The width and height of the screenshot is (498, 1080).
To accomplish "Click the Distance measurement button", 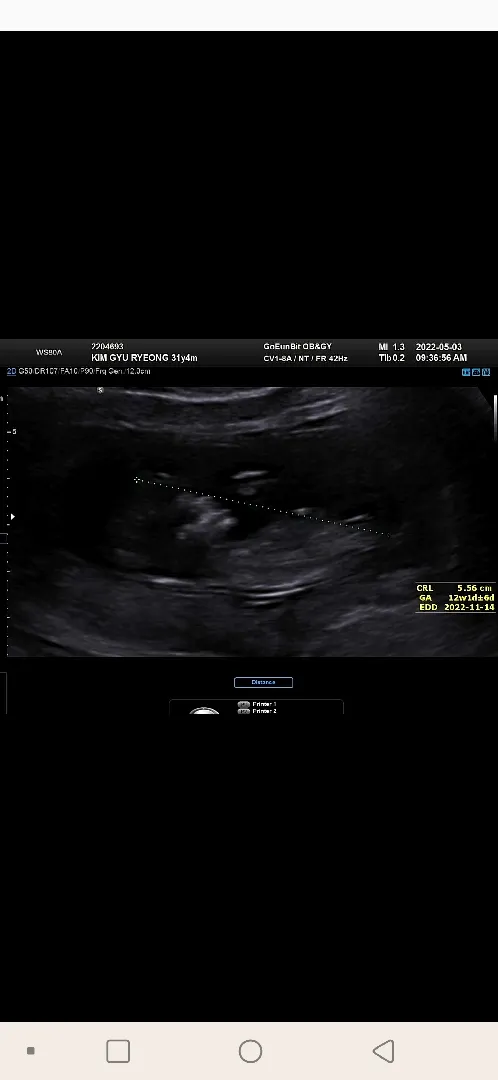I will 263,682.
